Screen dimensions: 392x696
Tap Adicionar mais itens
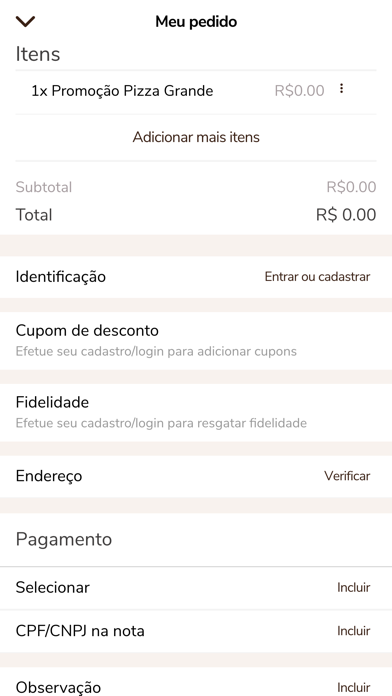[x=196, y=137]
